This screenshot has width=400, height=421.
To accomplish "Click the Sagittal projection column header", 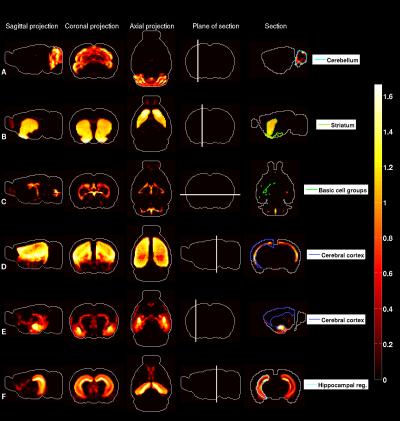I will click(x=32, y=26).
